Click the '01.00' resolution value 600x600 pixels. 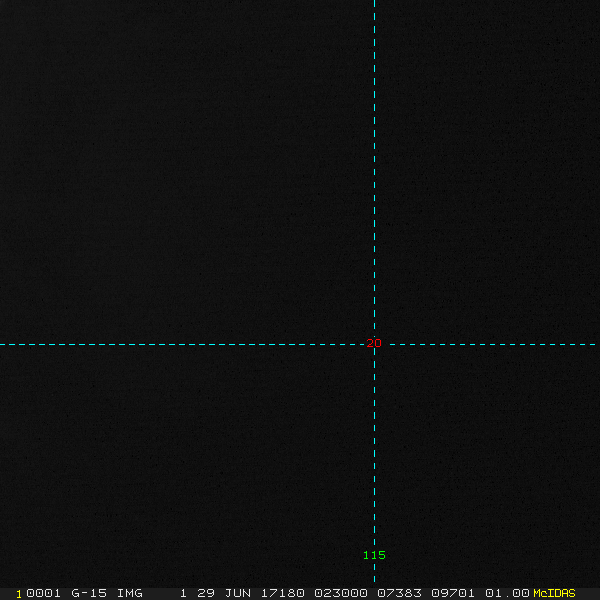pyautogui.click(x=507, y=593)
